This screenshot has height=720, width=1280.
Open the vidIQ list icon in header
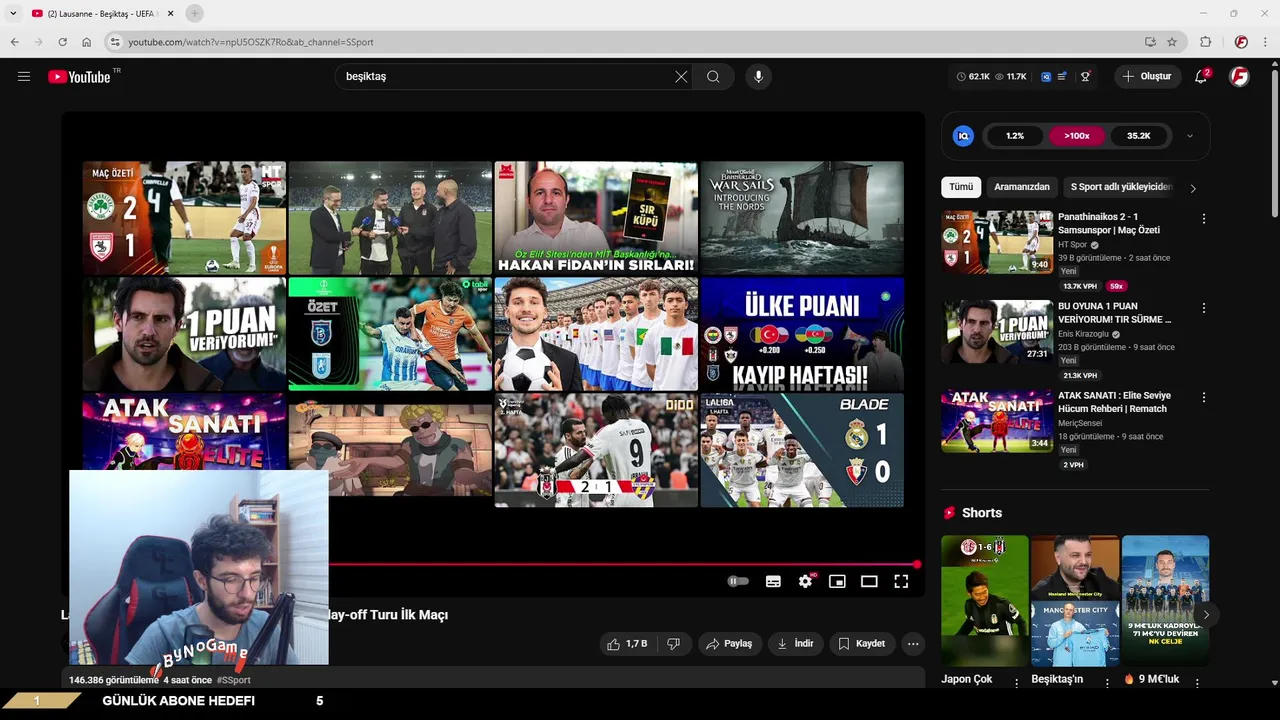click(x=1062, y=77)
